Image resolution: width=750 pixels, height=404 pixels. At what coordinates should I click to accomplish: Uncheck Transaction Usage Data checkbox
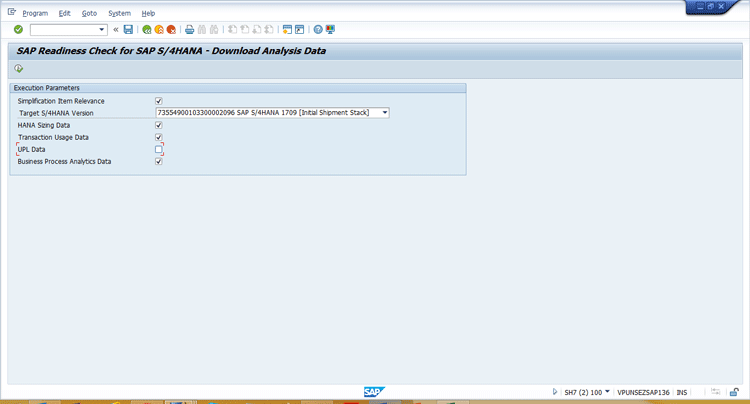click(x=159, y=137)
